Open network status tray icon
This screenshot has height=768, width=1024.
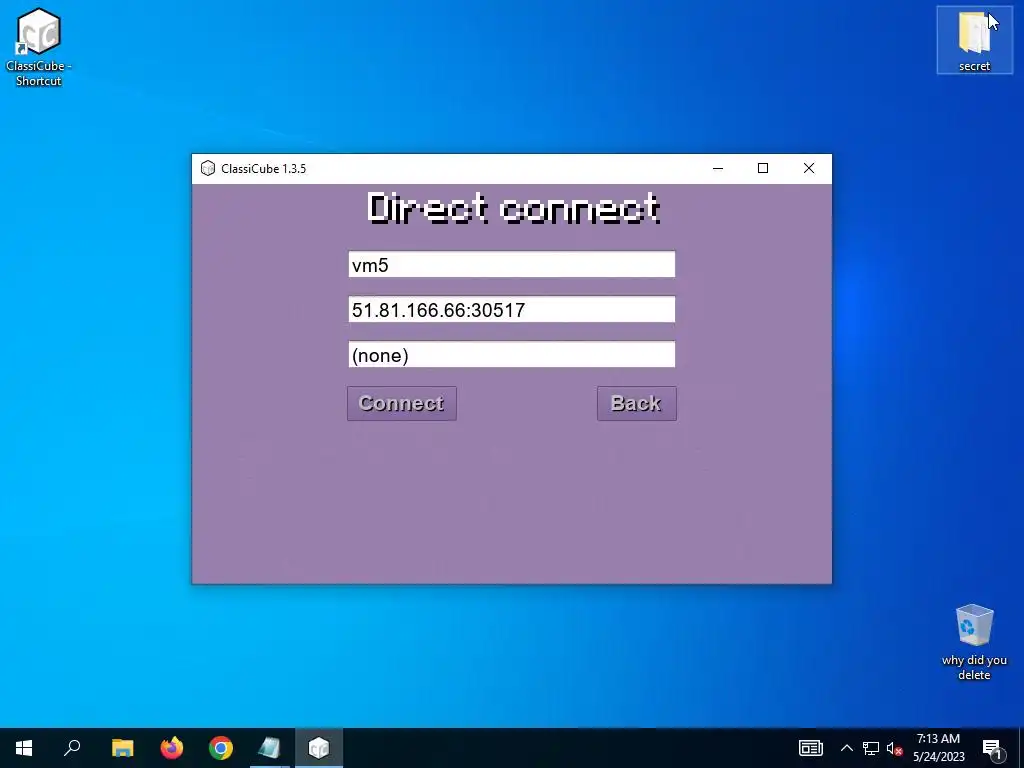[871, 748]
